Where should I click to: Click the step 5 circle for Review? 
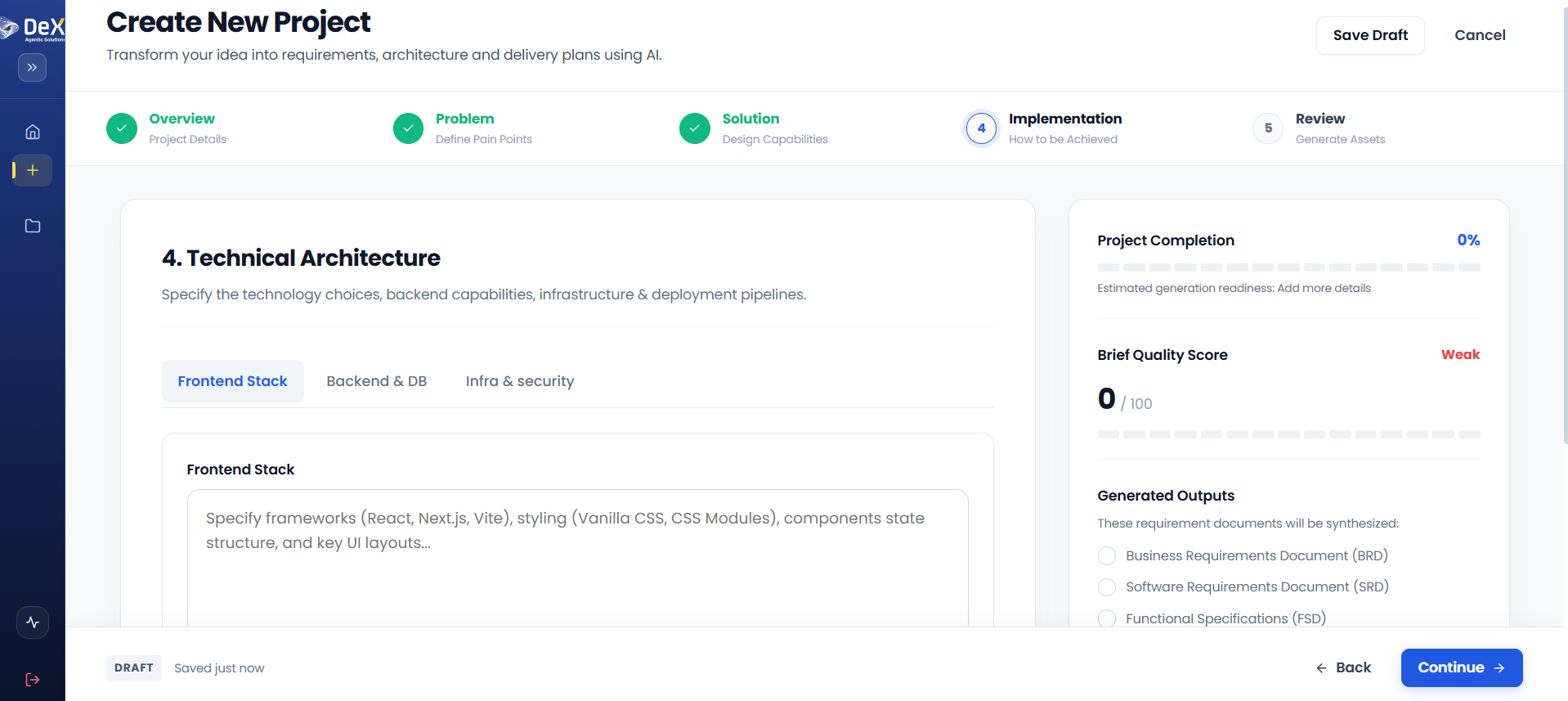click(1268, 128)
